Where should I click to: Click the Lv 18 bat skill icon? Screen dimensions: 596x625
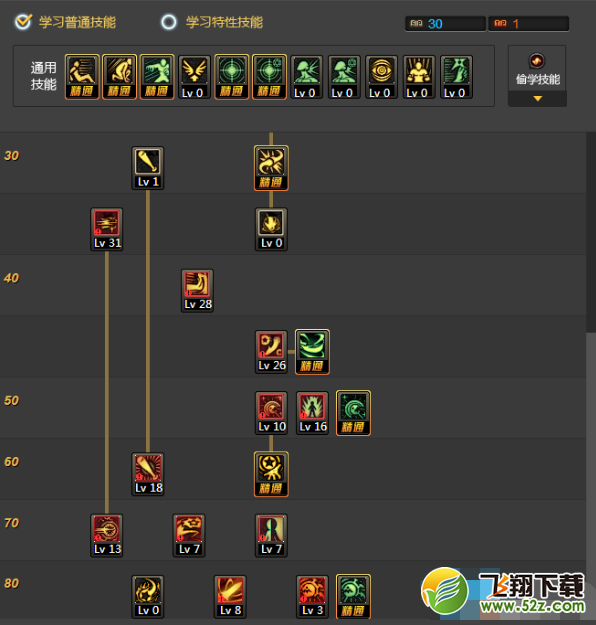[x=148, y=474]
